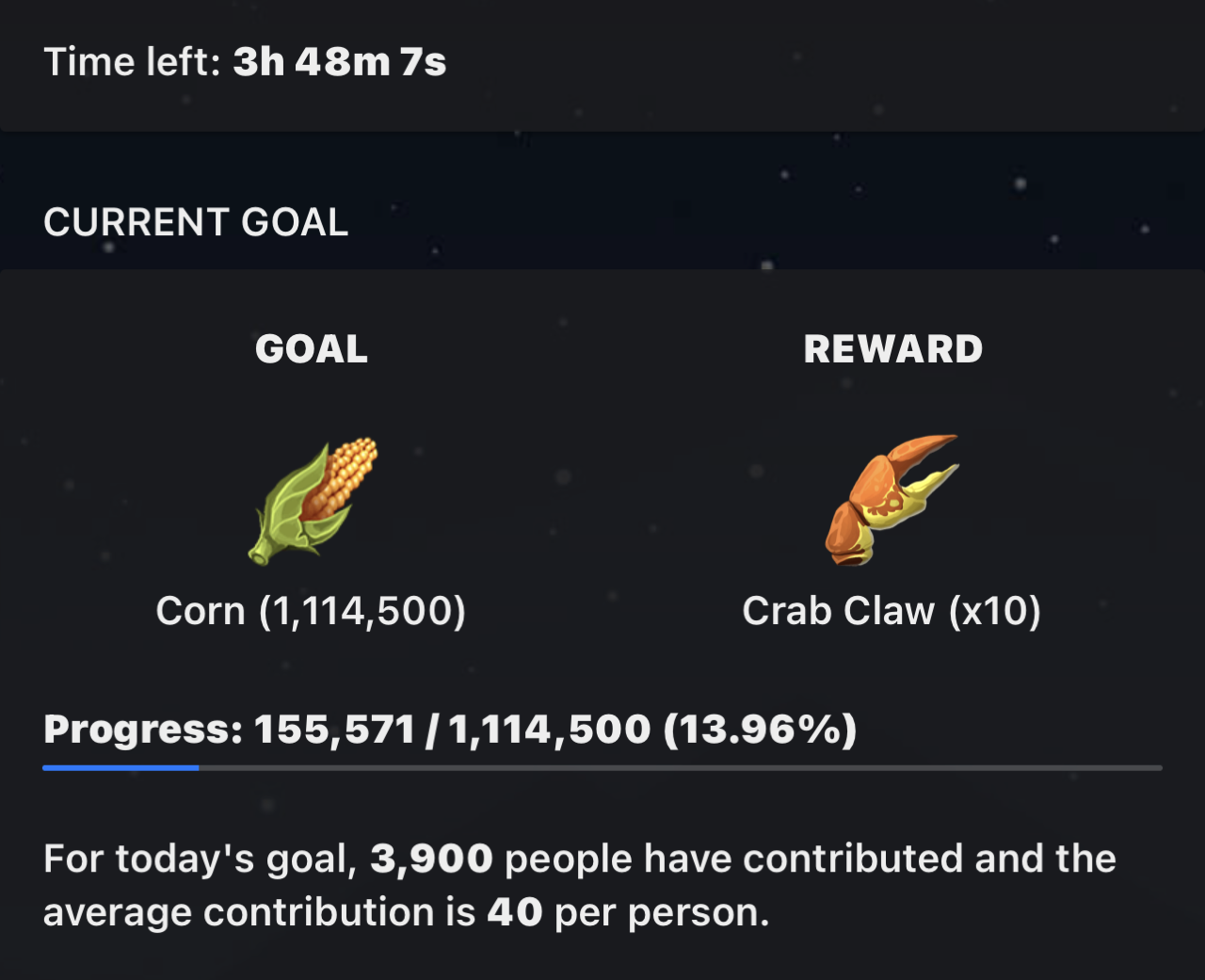Click the 3,900 contributors number
The width and height of the screenshot is (1205, 980).
(431, 859)
